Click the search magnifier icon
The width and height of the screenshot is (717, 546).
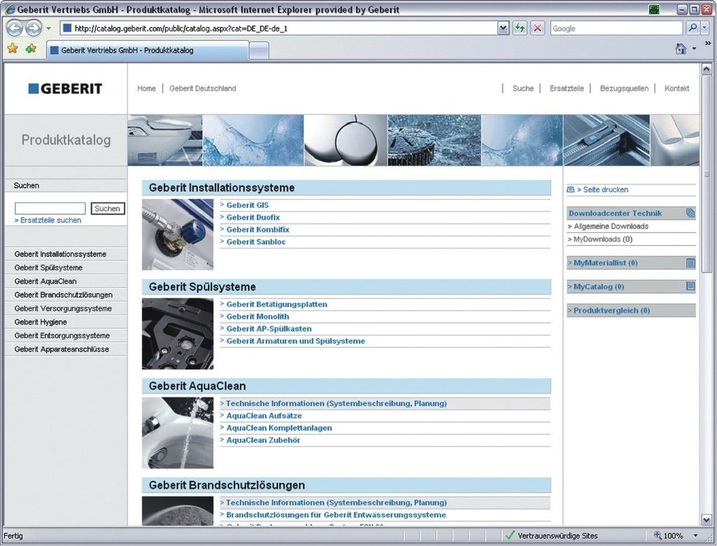[x=692, y=28]
